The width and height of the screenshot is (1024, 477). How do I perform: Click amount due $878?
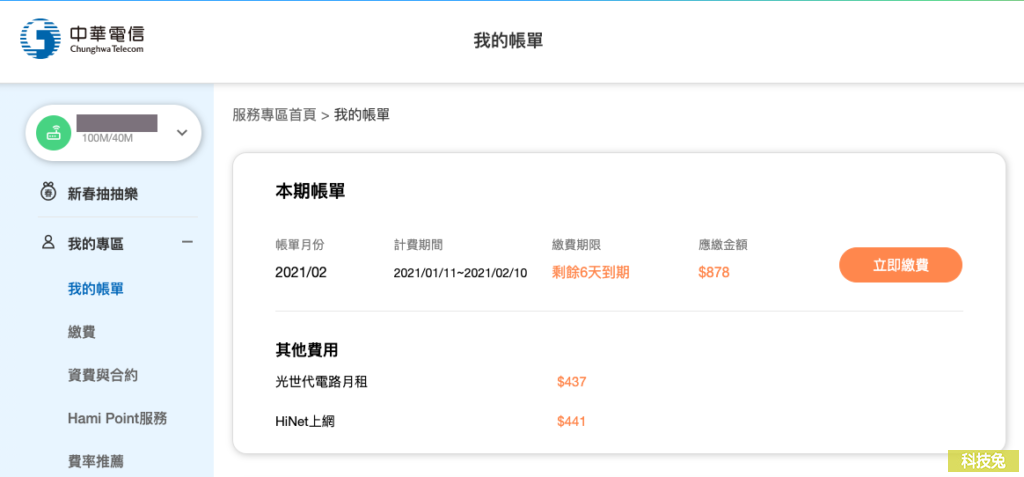coord(714,272)
